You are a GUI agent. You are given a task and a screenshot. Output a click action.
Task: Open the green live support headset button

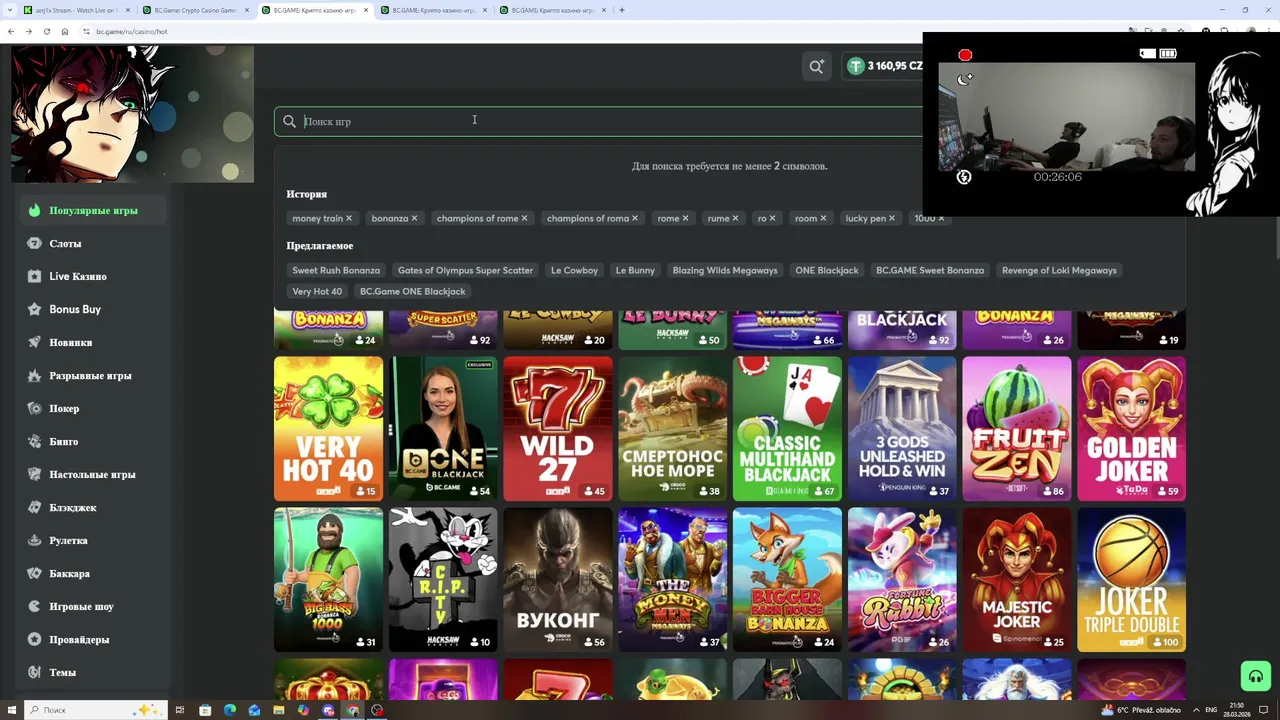(x=1255, y=676)
